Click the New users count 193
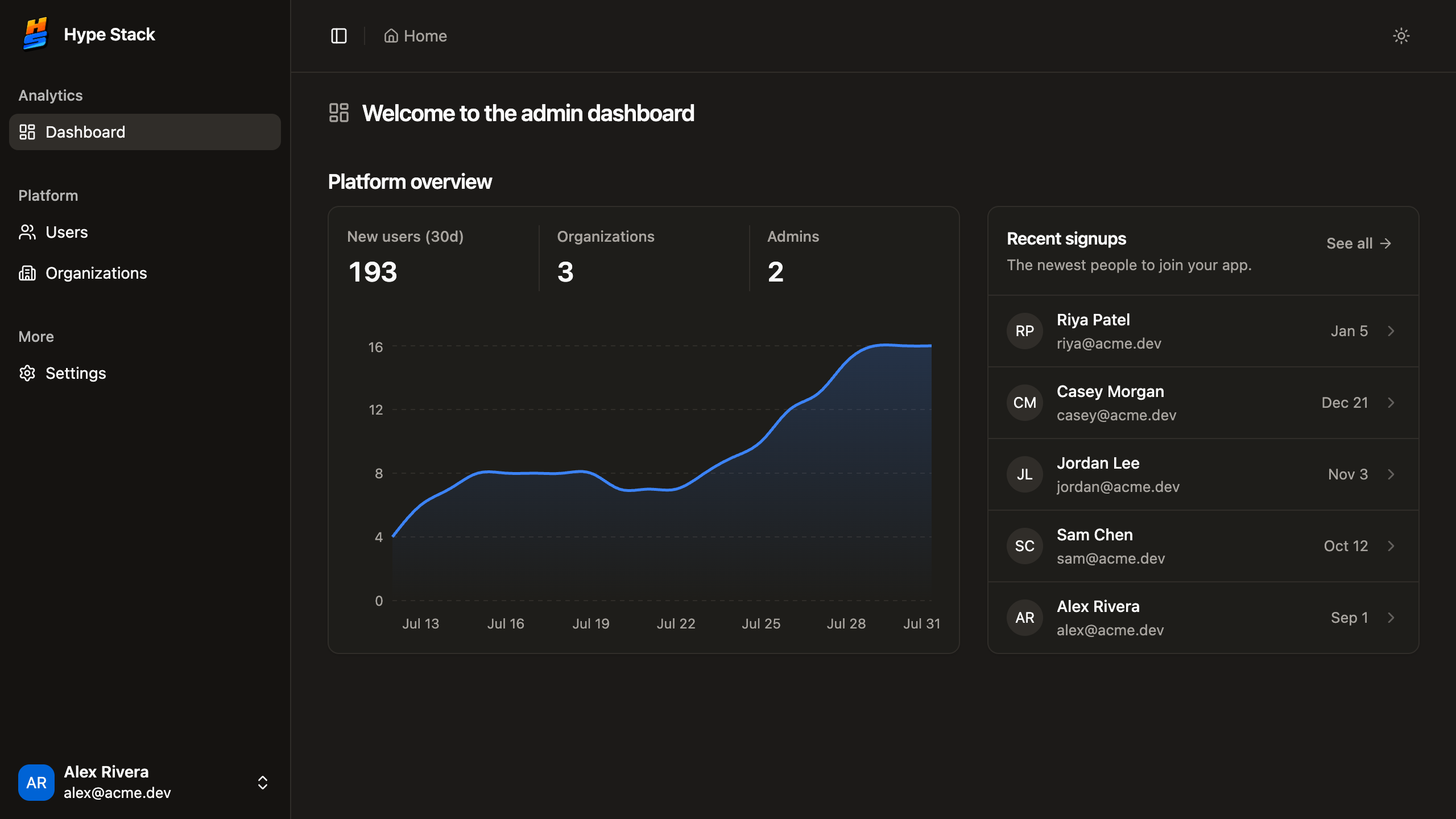The image size is (1456, 819). (x=373, y=272)
